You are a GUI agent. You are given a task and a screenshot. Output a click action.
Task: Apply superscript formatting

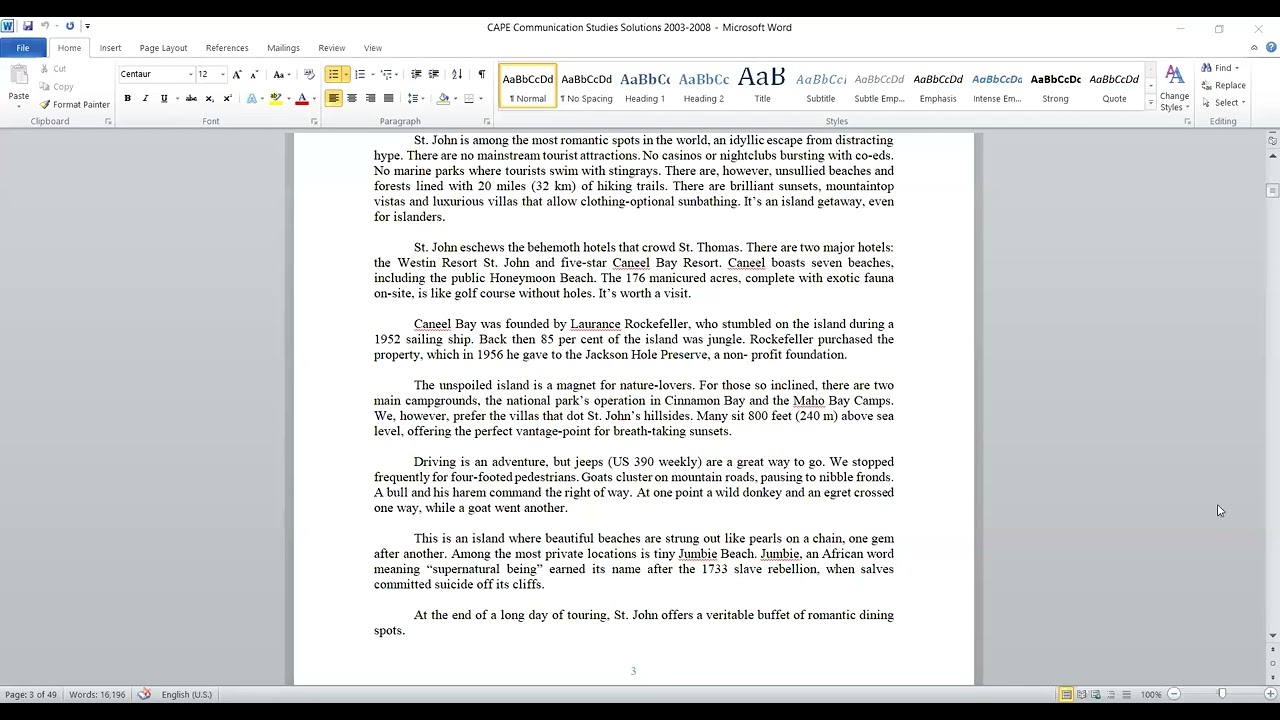pos(227,98)
